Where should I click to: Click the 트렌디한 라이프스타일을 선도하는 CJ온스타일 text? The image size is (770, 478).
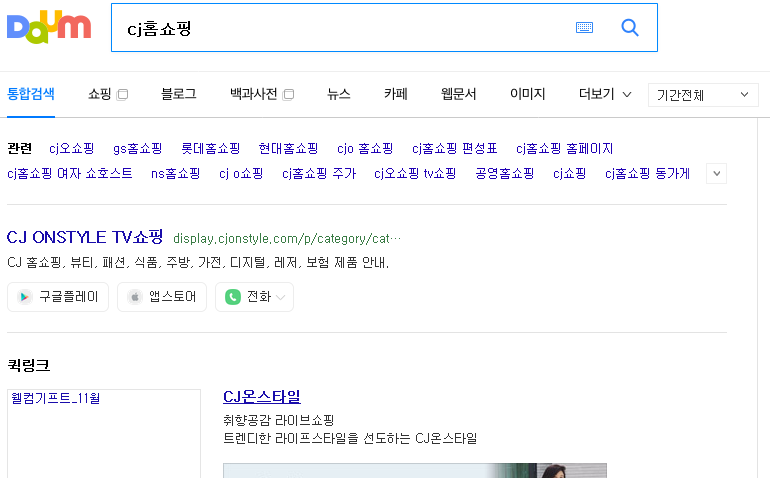[x=350, y=438]
